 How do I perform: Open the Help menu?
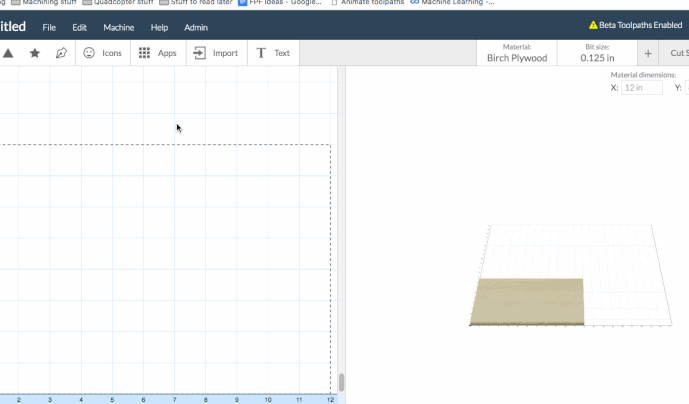tap(159, 27)
